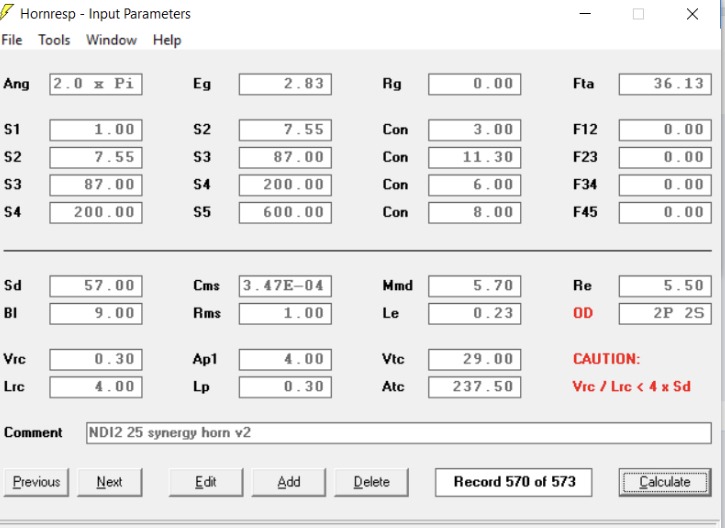The image size is (725, 528).
Task: Click the Vrc / Lrc < 4 x Sd warning
Action: click(x=632, y=387)
